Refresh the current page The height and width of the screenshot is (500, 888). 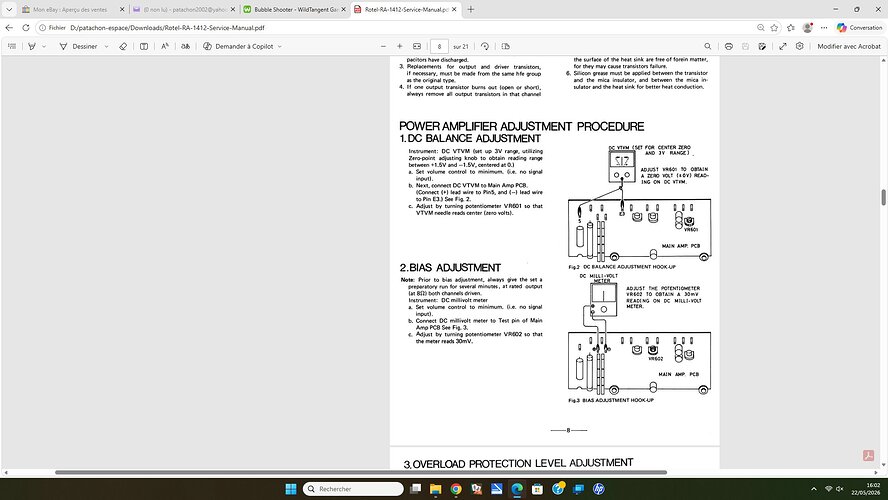click(x=25, y=27)
